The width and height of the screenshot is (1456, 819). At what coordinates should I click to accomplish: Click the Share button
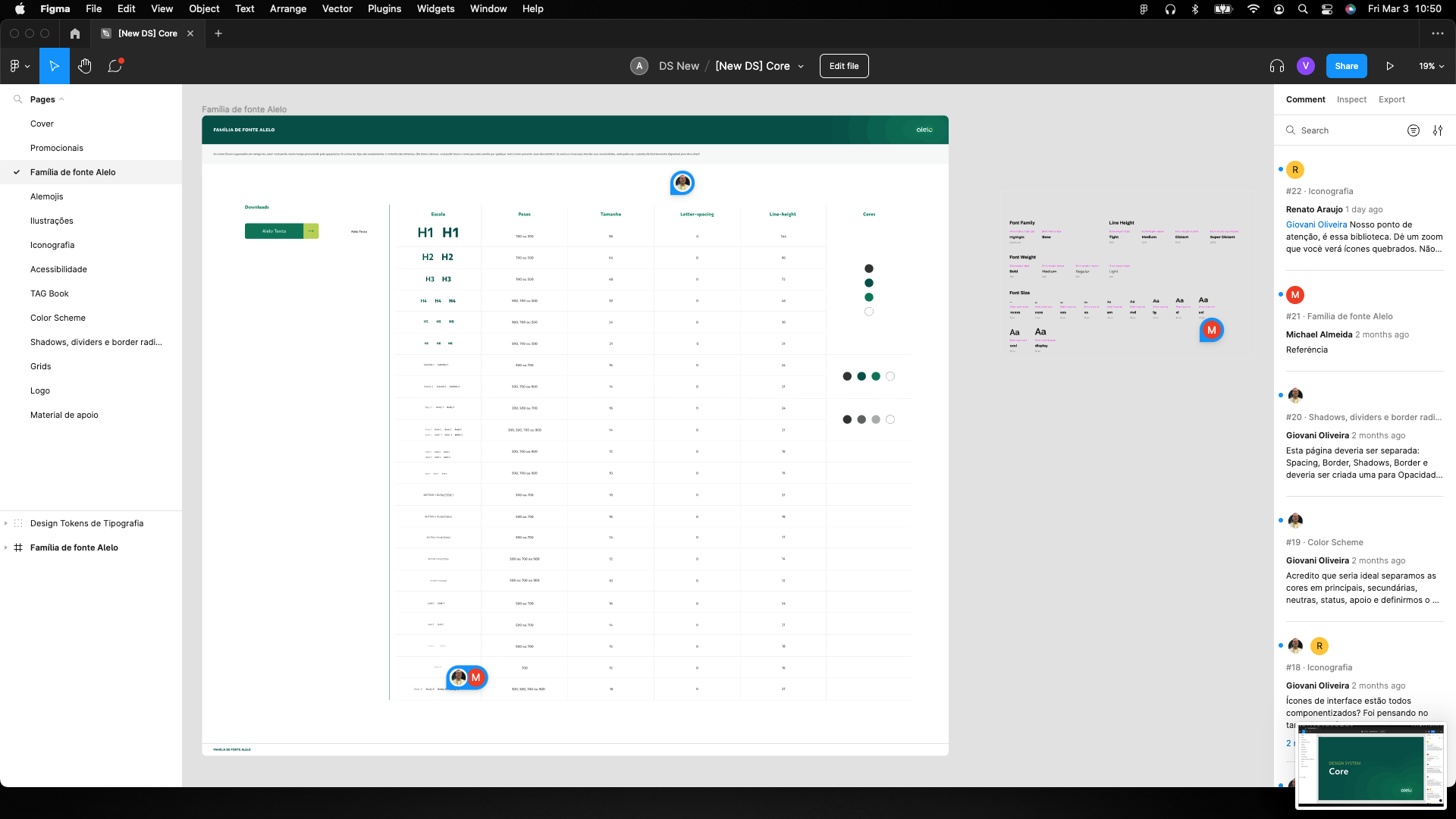1346,66
